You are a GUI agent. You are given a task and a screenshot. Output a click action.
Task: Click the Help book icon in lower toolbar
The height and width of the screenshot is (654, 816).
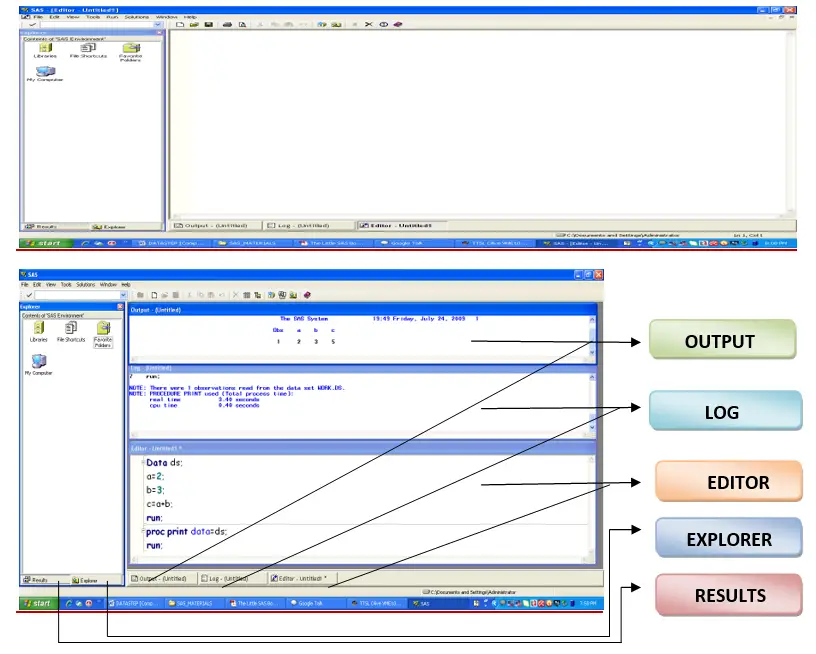point(307,295)
